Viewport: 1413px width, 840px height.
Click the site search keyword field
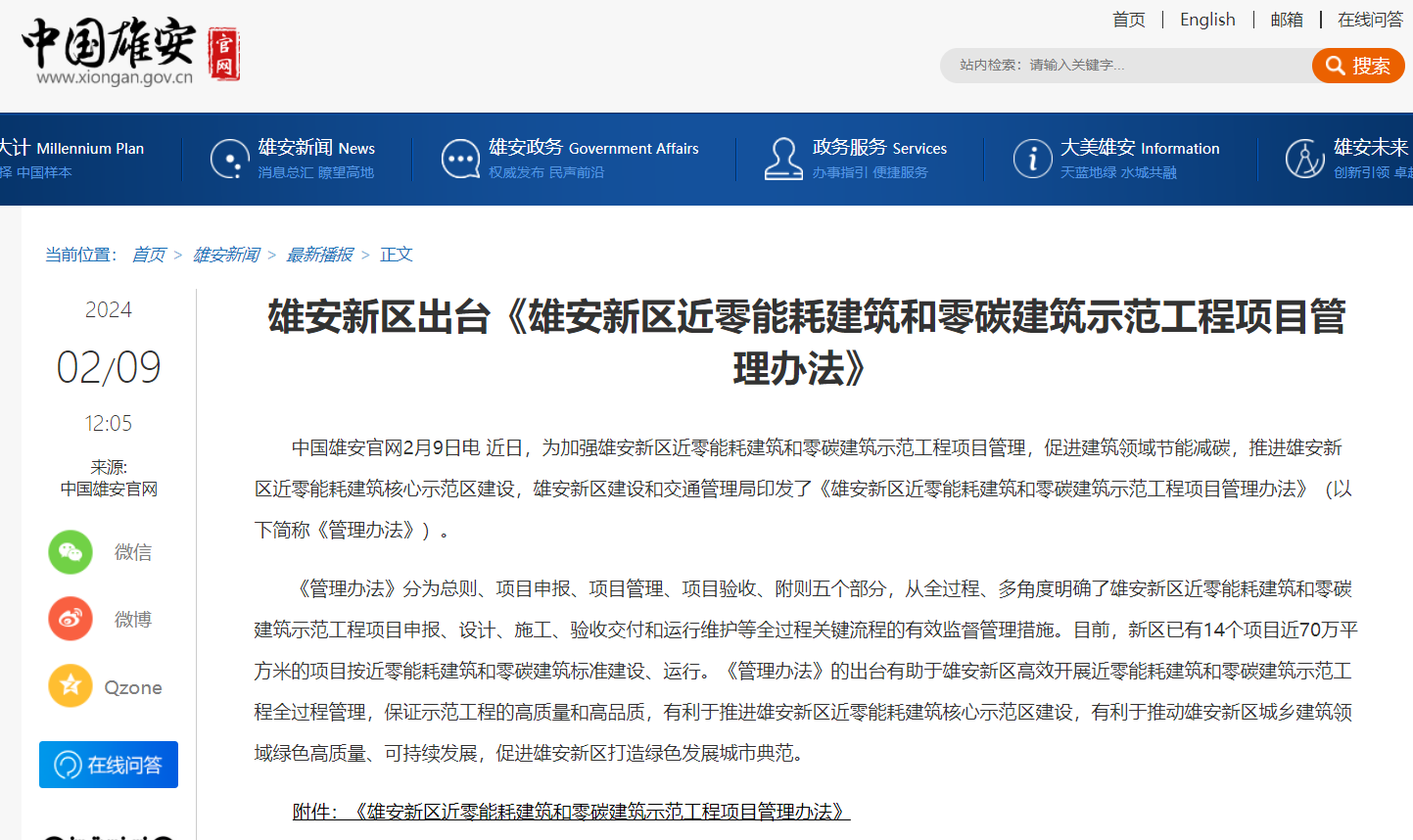(1126, 66)
